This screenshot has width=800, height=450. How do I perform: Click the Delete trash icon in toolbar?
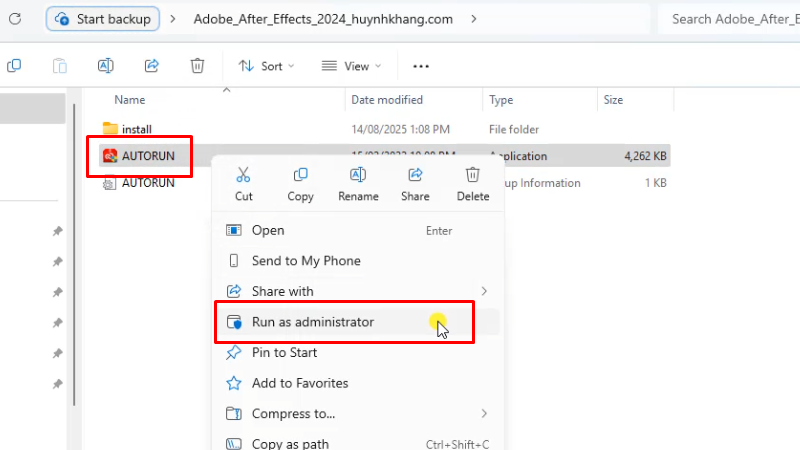point(197,66)
